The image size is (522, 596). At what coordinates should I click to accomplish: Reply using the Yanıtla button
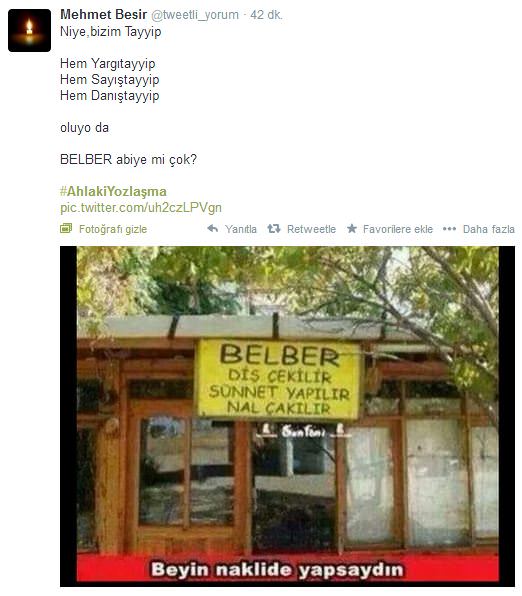click(241, 229)
